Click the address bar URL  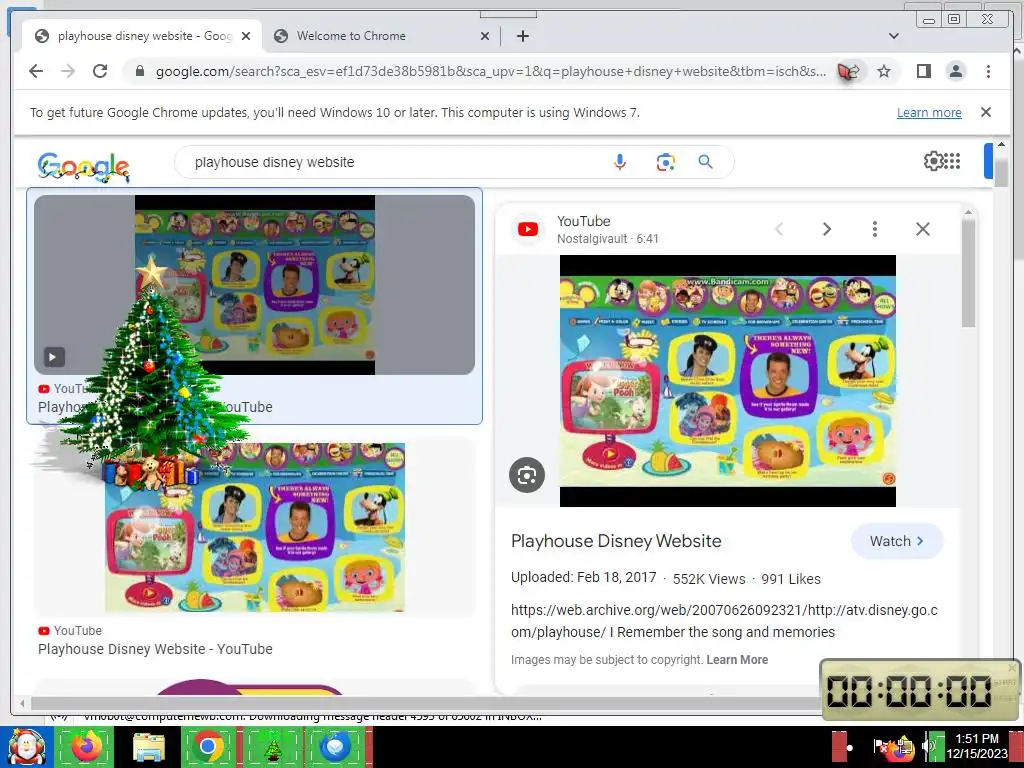click(490, 71)
